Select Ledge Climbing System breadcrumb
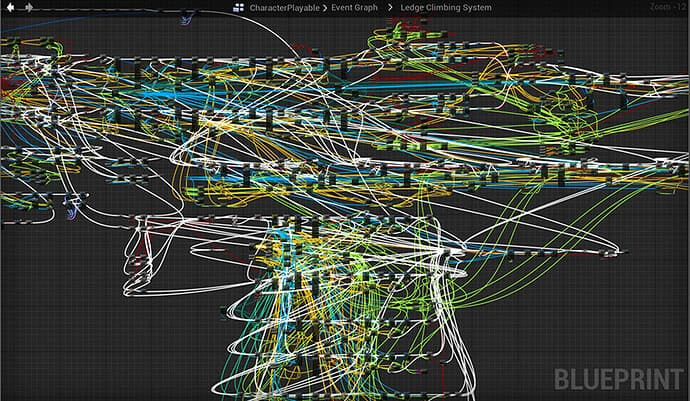 click(446, 7)
